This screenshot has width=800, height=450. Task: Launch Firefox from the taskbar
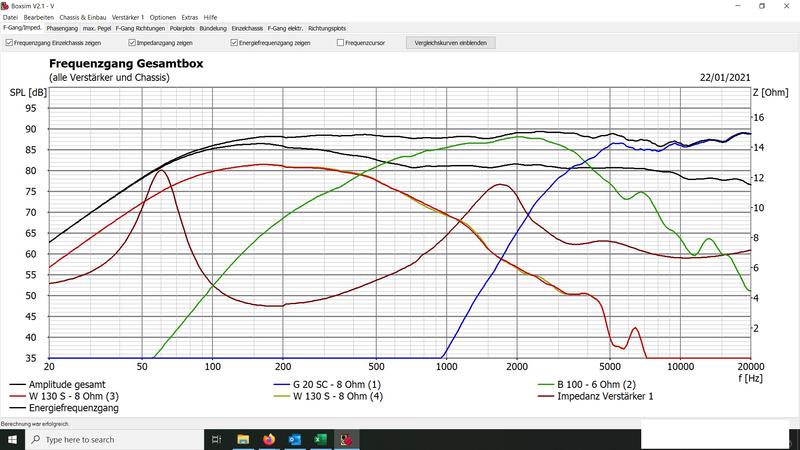tap(269, 439)
